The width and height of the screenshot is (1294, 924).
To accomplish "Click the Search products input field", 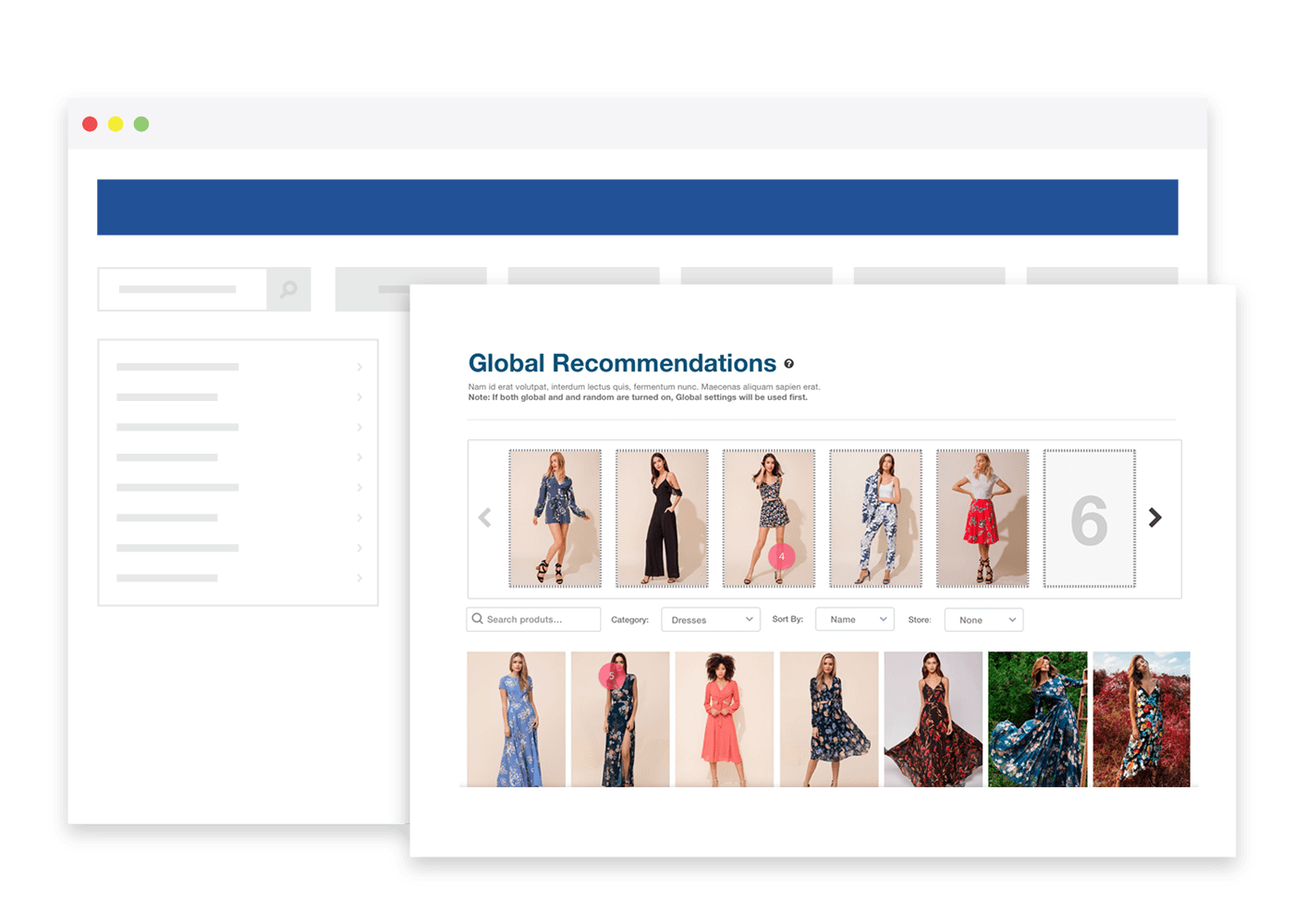I will (534, 619).
